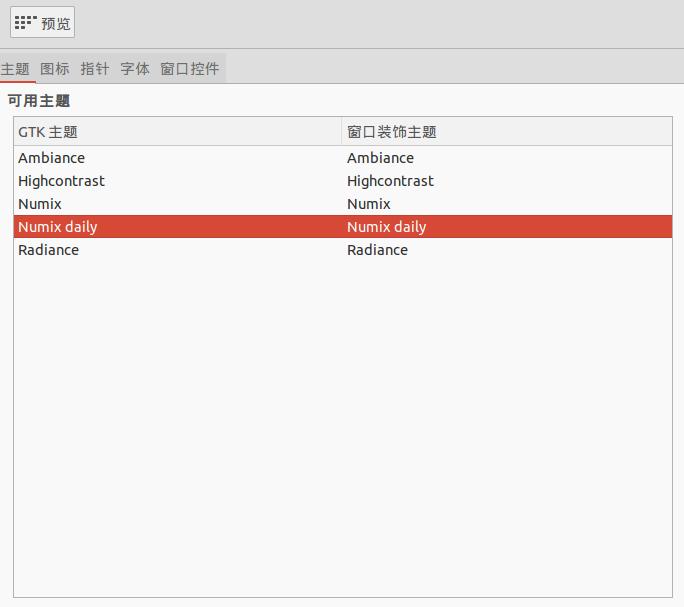Choose Ambiance window decoration theme
This screenshot has width=684, height=607.
click(380, 158)
